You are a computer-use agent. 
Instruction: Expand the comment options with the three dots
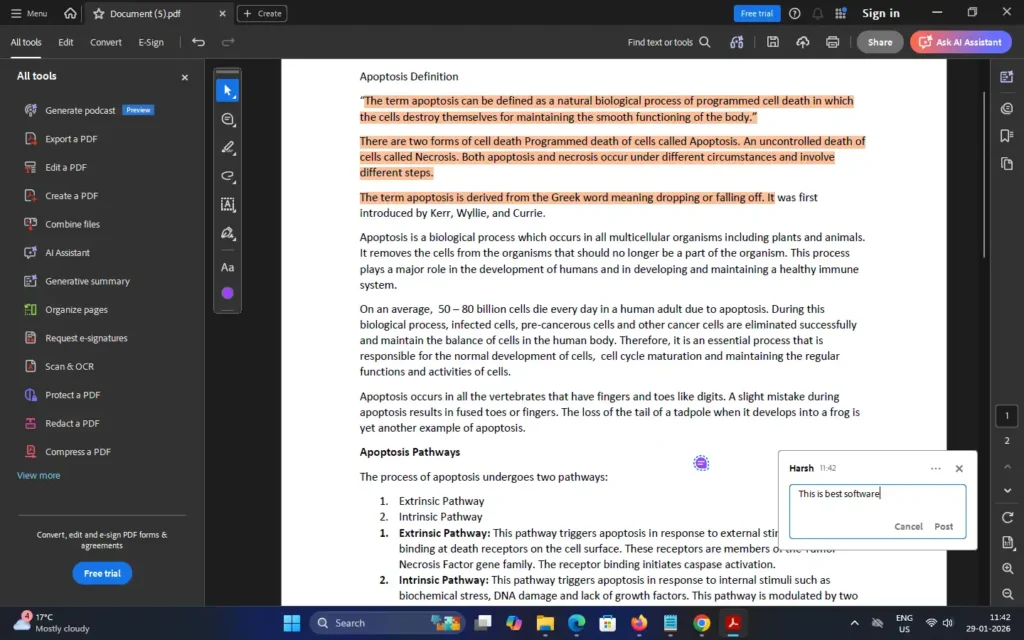tap(936, 468)
